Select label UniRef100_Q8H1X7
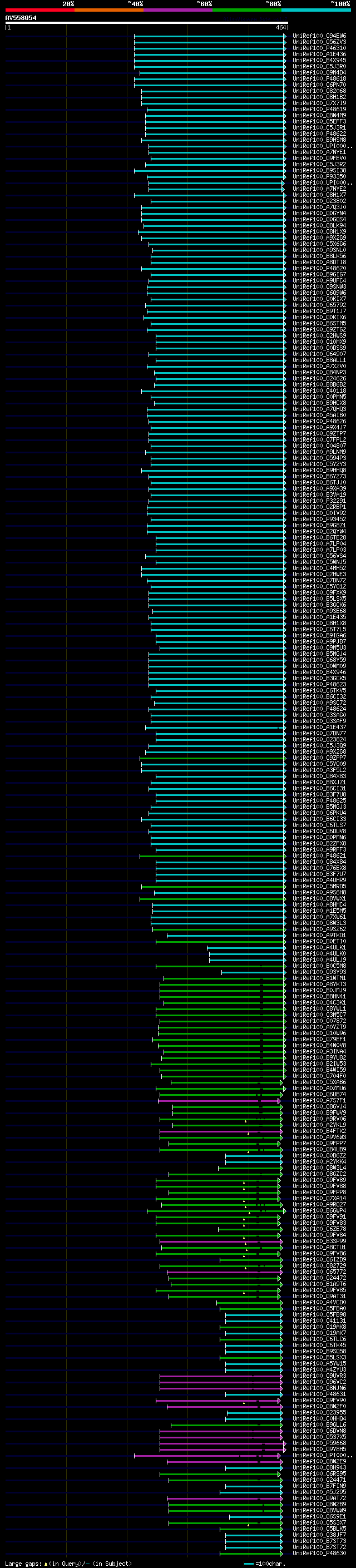This screenshot has height=1568, width=356. click(x=319, y=195)
